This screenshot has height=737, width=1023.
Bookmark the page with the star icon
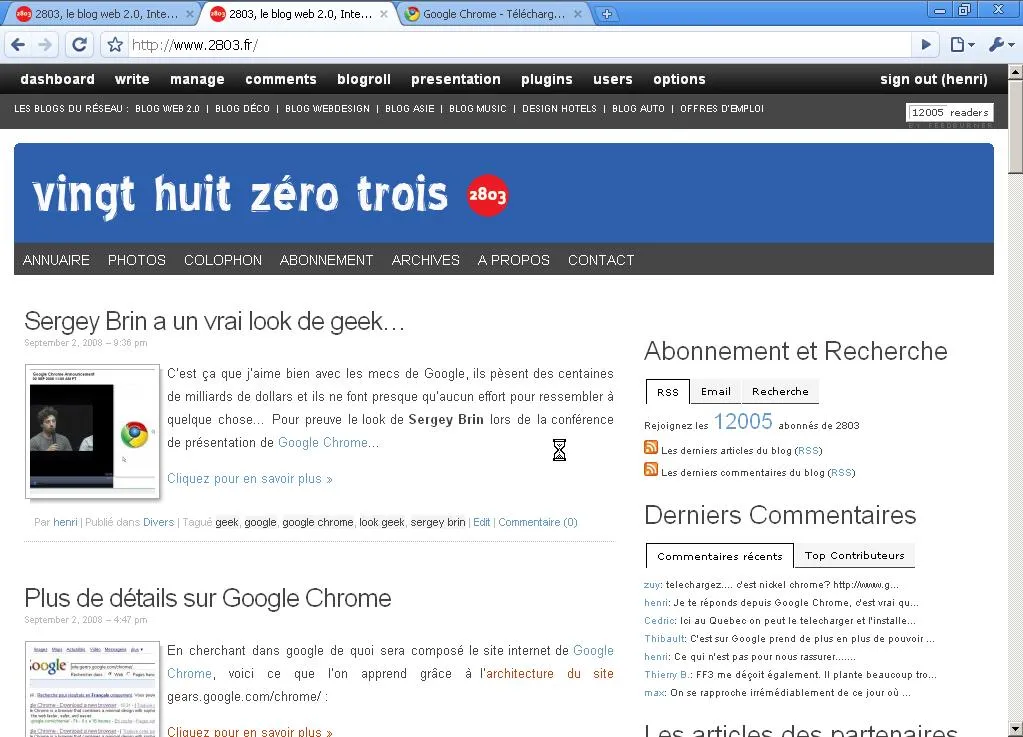point(115,44)
